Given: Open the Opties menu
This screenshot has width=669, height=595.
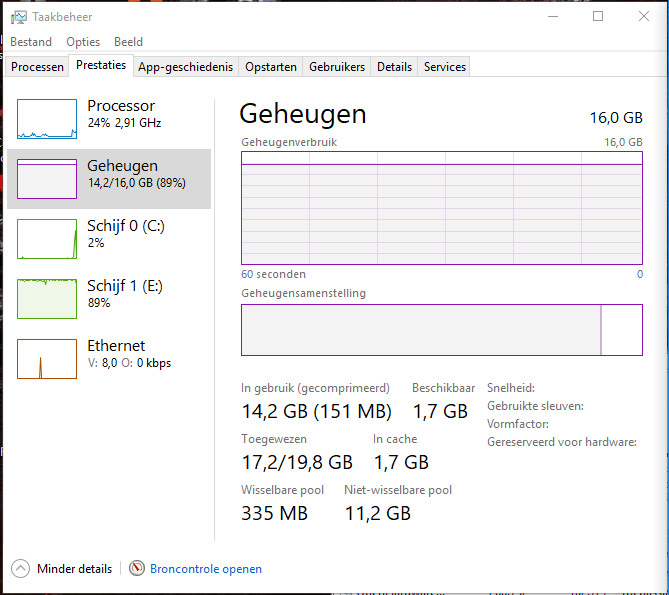Looking at the screenshot, I should point(83,42).
